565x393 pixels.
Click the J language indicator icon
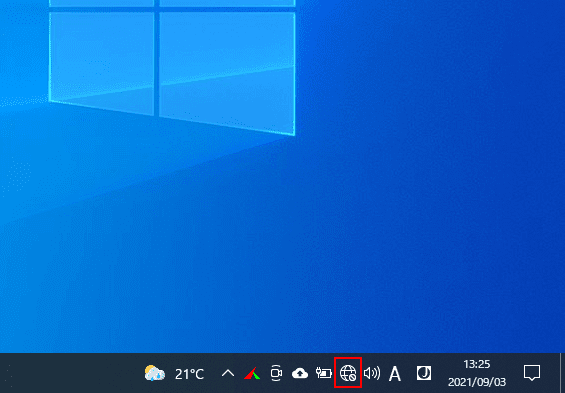[x=423, y=373]
